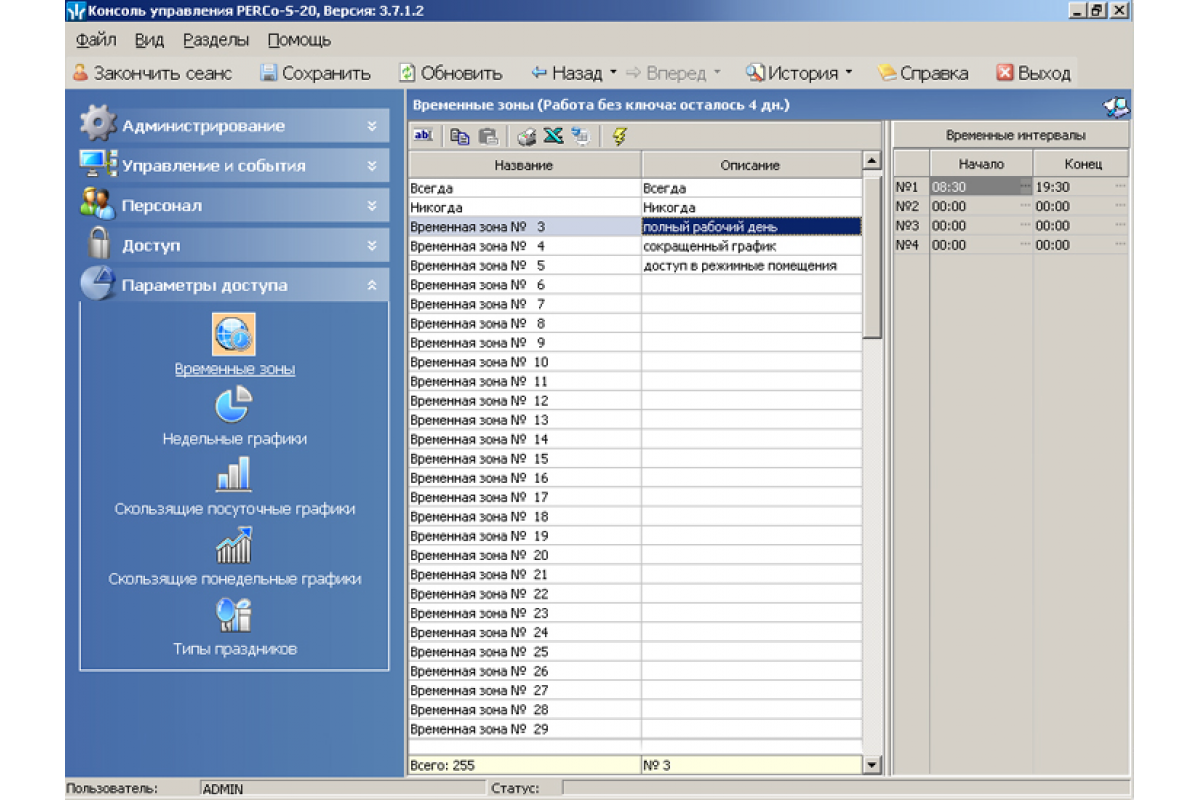Click Закончить сеанс in the toolbar

153,73
